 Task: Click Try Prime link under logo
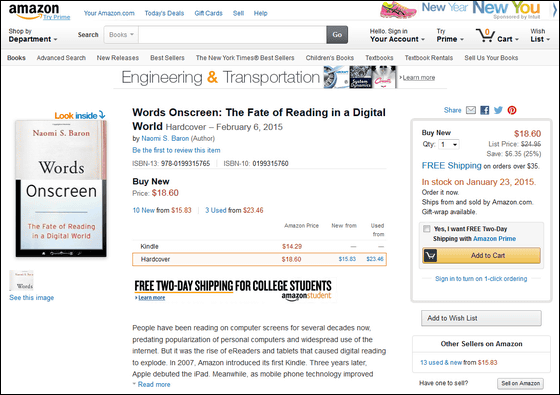pyautogui.click(x=56, y=17)
